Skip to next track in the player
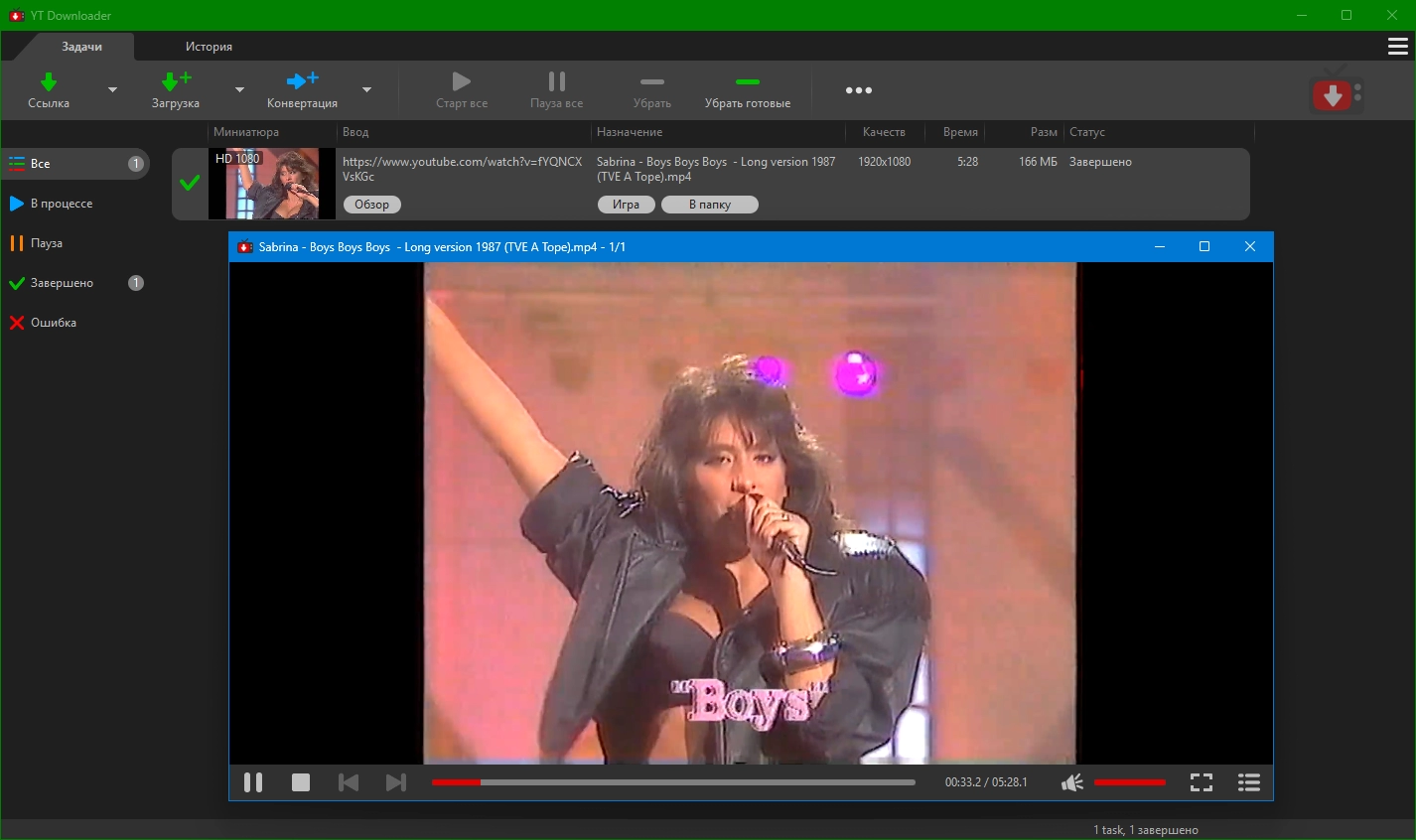 click(396, 782)
